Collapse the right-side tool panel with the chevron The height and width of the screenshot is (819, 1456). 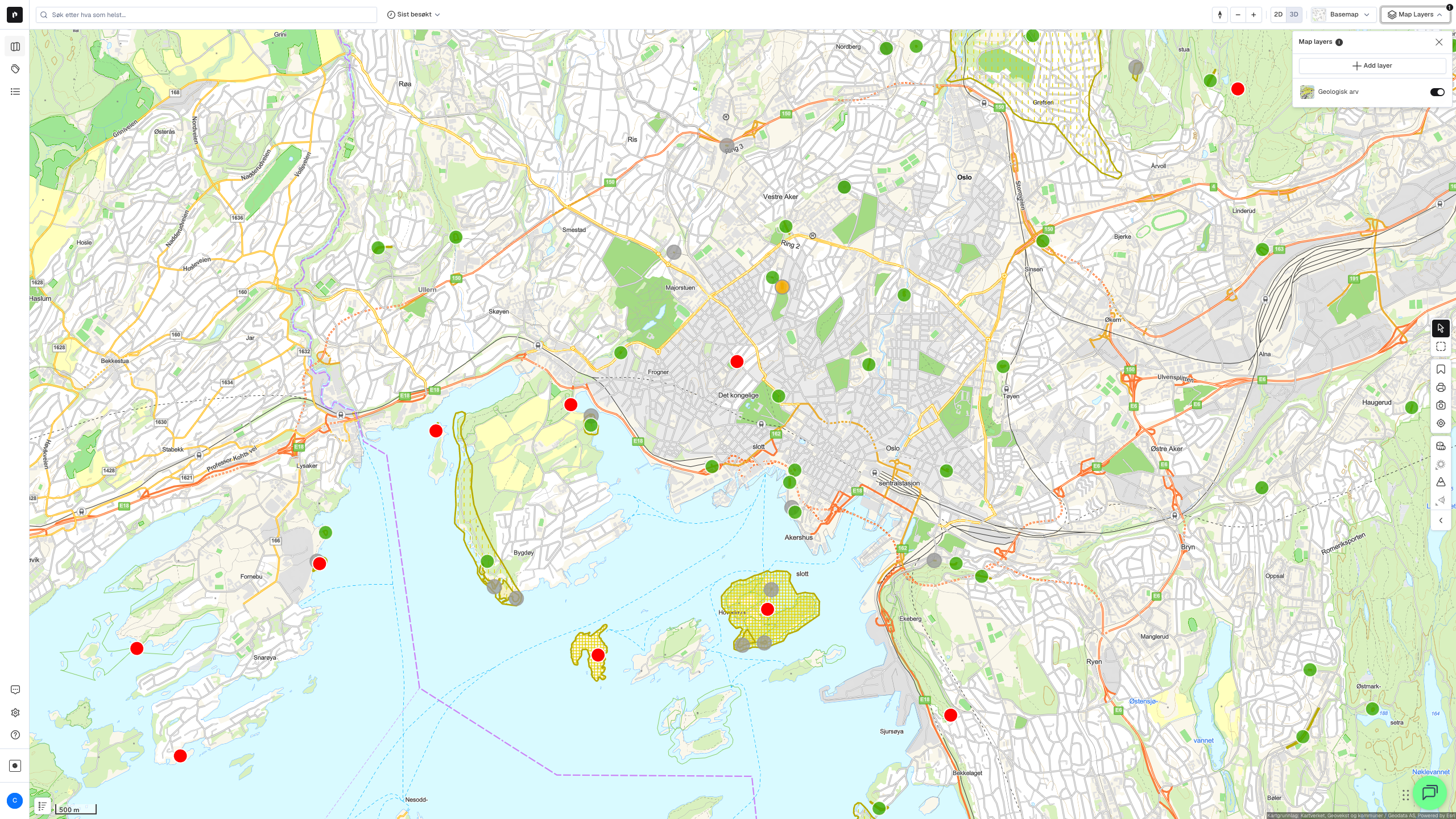point(1441,520)
